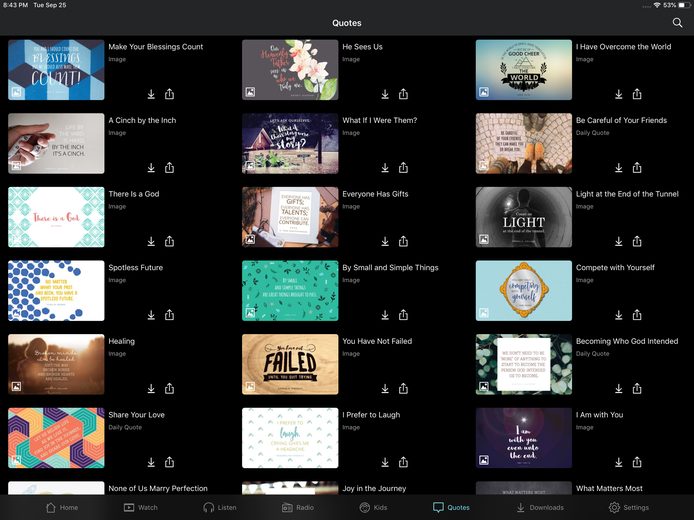Download the I Prefer to Laugh quote
Image resolution: width=694 pixels, height=520 pixels.
point(385,462)
